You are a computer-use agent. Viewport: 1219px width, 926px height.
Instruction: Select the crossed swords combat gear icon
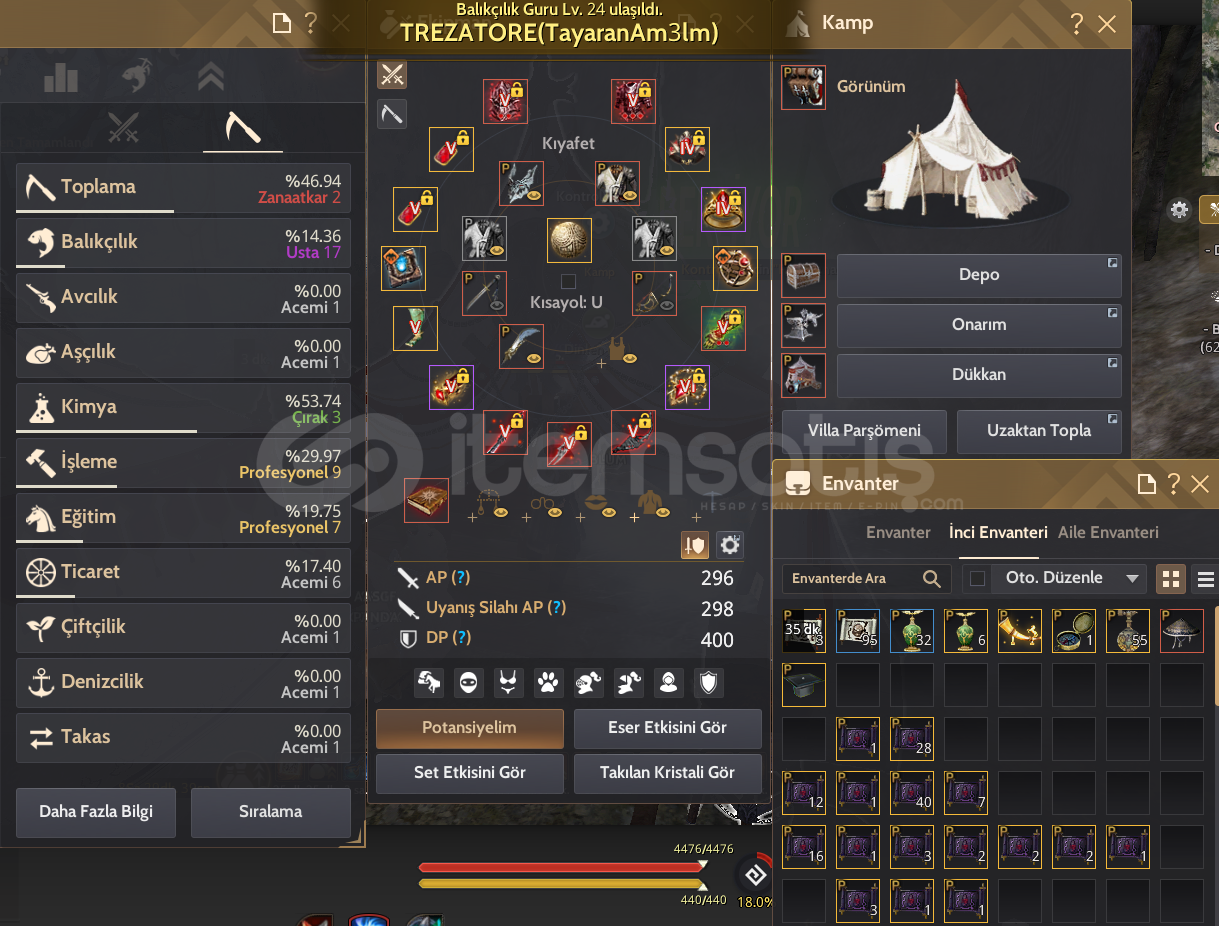392,74
